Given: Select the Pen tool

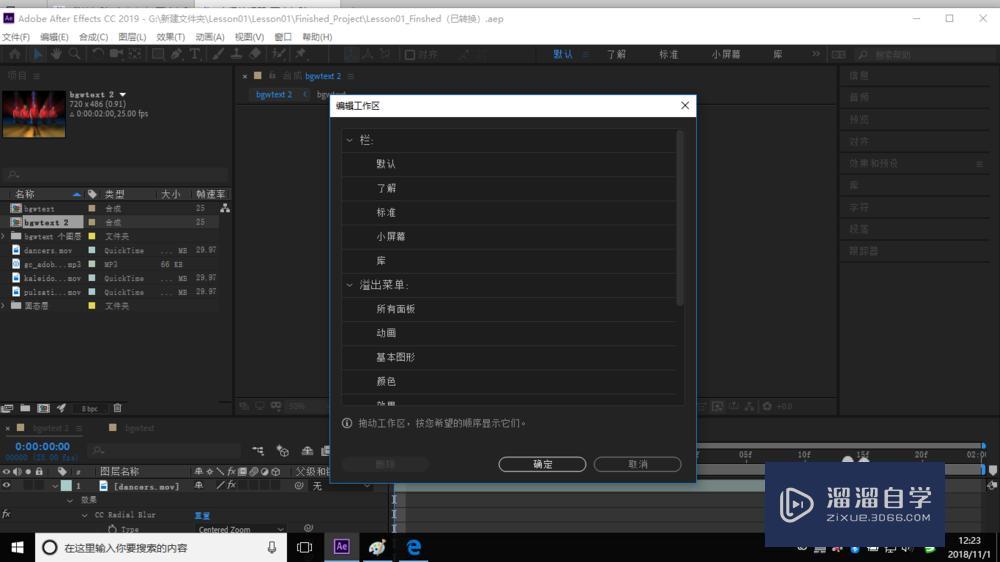Looking at the screenshot, I should 177,54.
